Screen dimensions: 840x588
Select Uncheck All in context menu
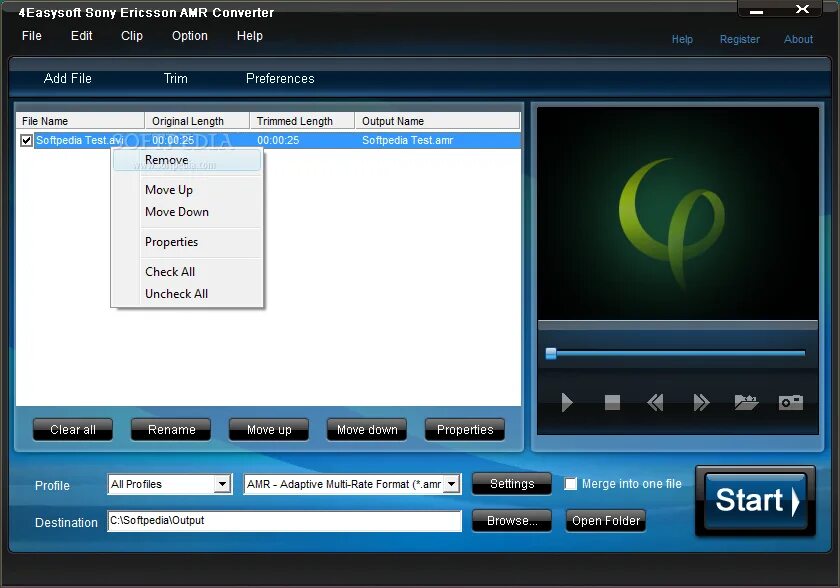point(187,294)
